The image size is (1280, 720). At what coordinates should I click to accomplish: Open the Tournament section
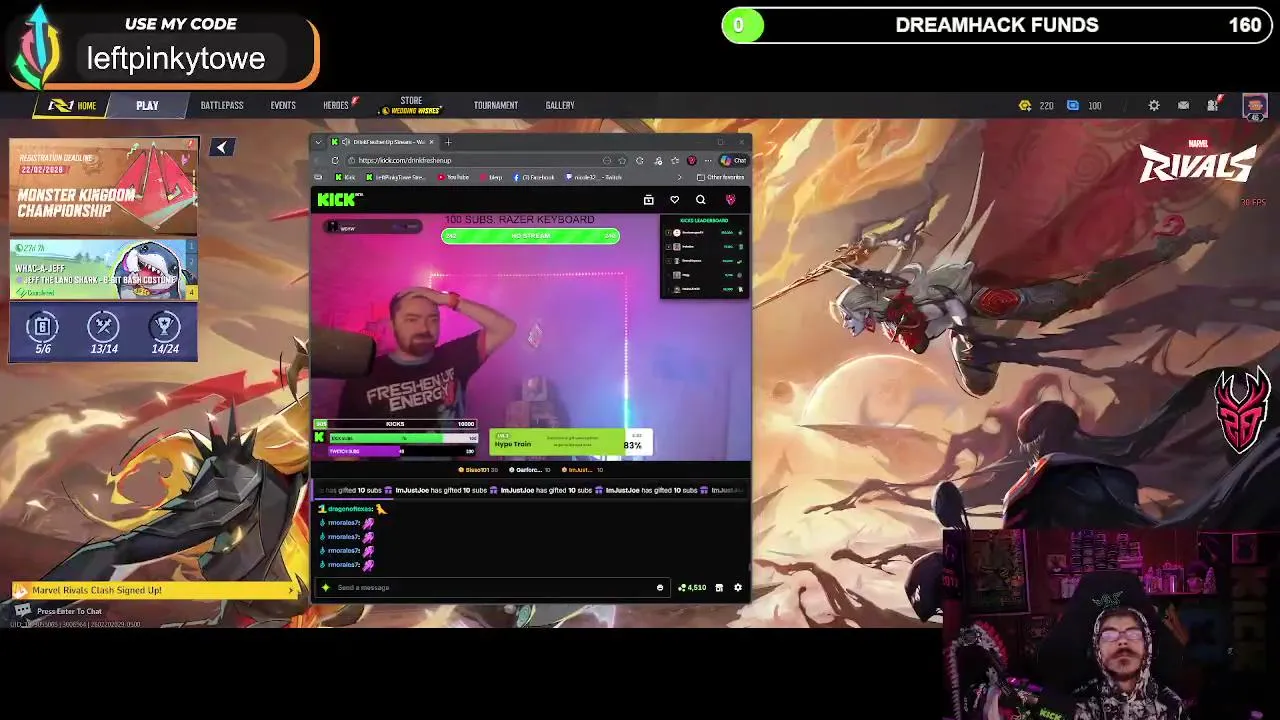pos(495,105)
